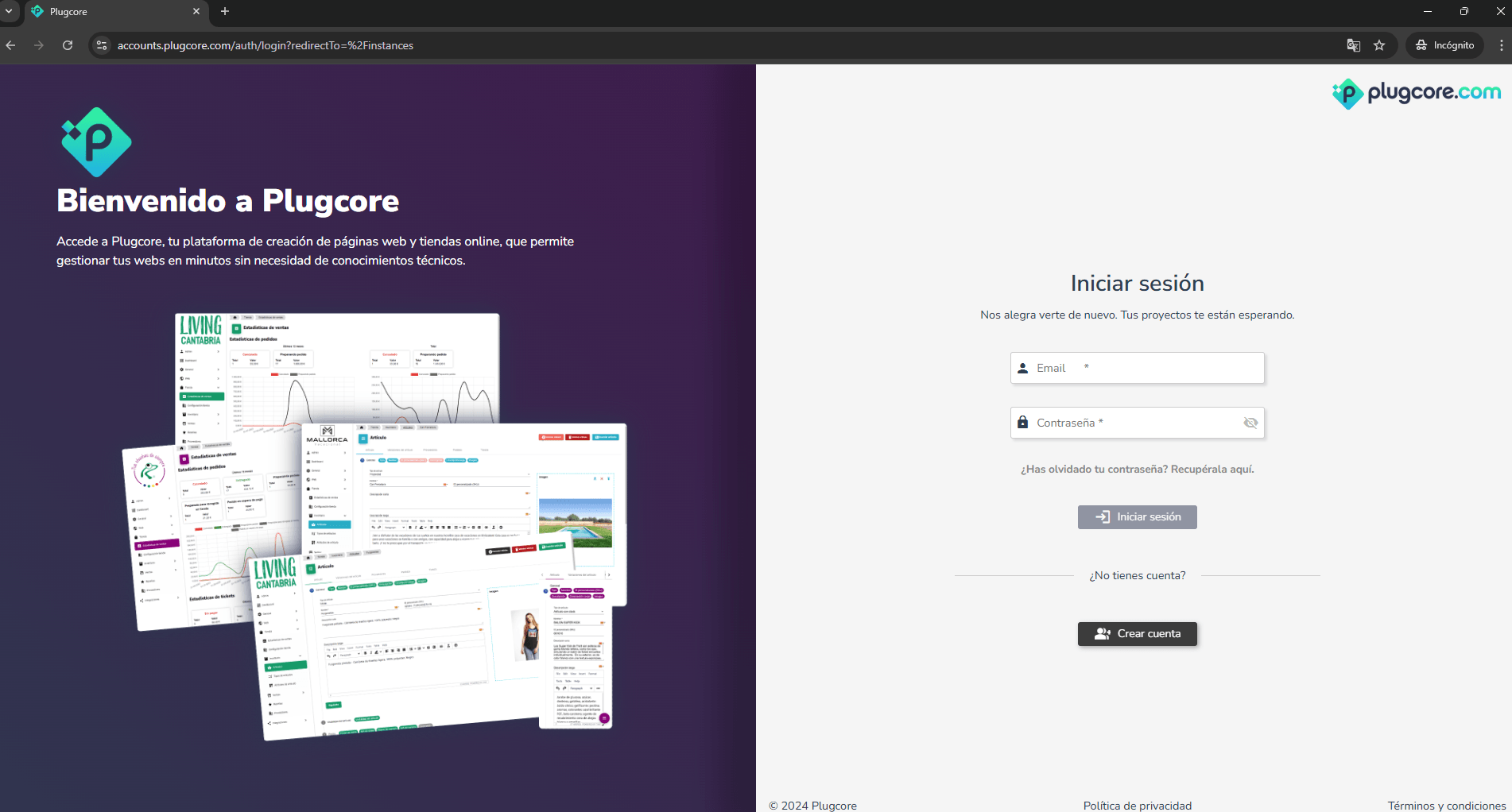Minimize the browser window
Image resolution: width=1512 pixels, height=812 pixels.
point(1427,11)
